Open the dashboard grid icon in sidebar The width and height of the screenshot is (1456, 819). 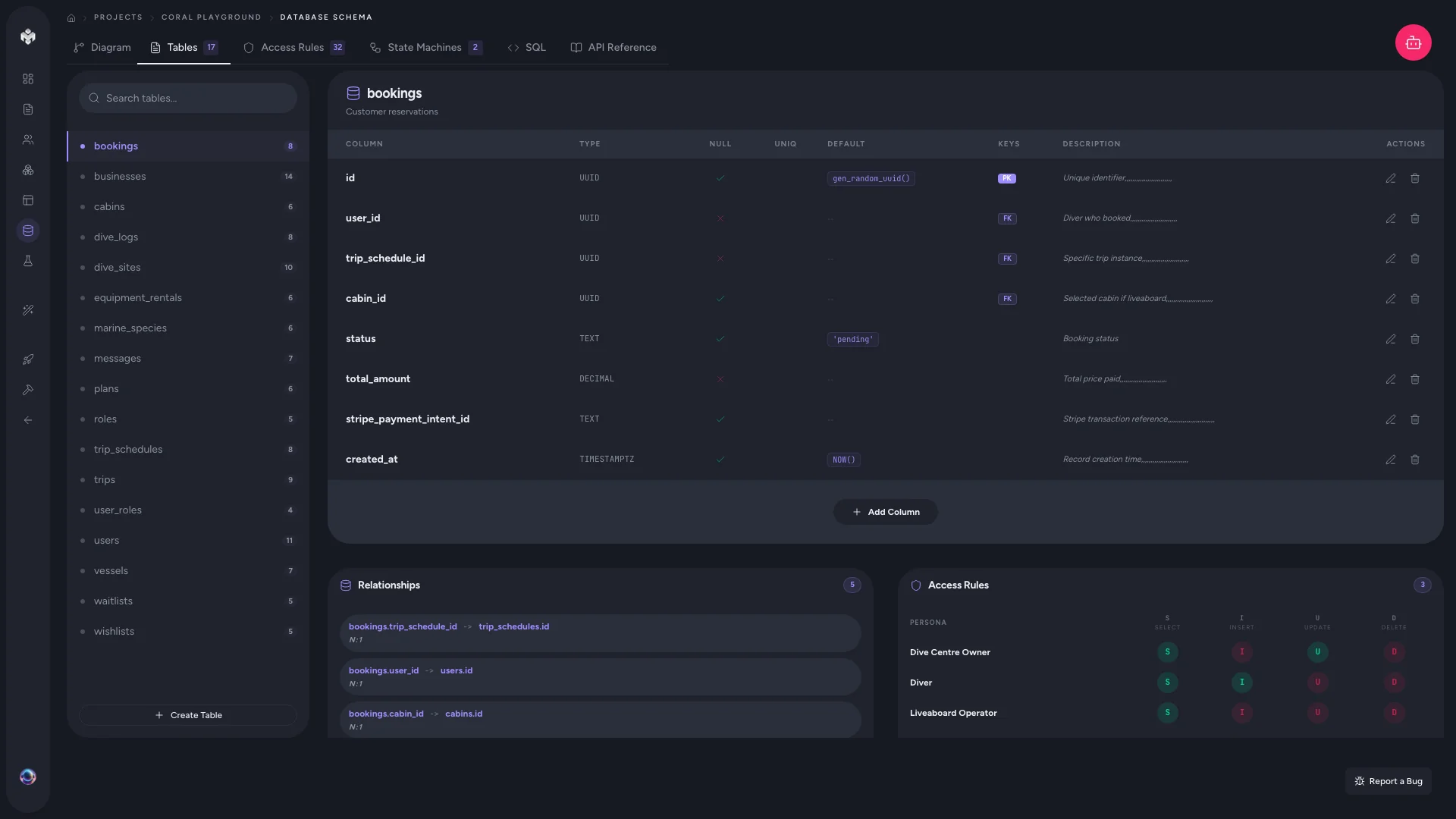(x=28, y=79)
